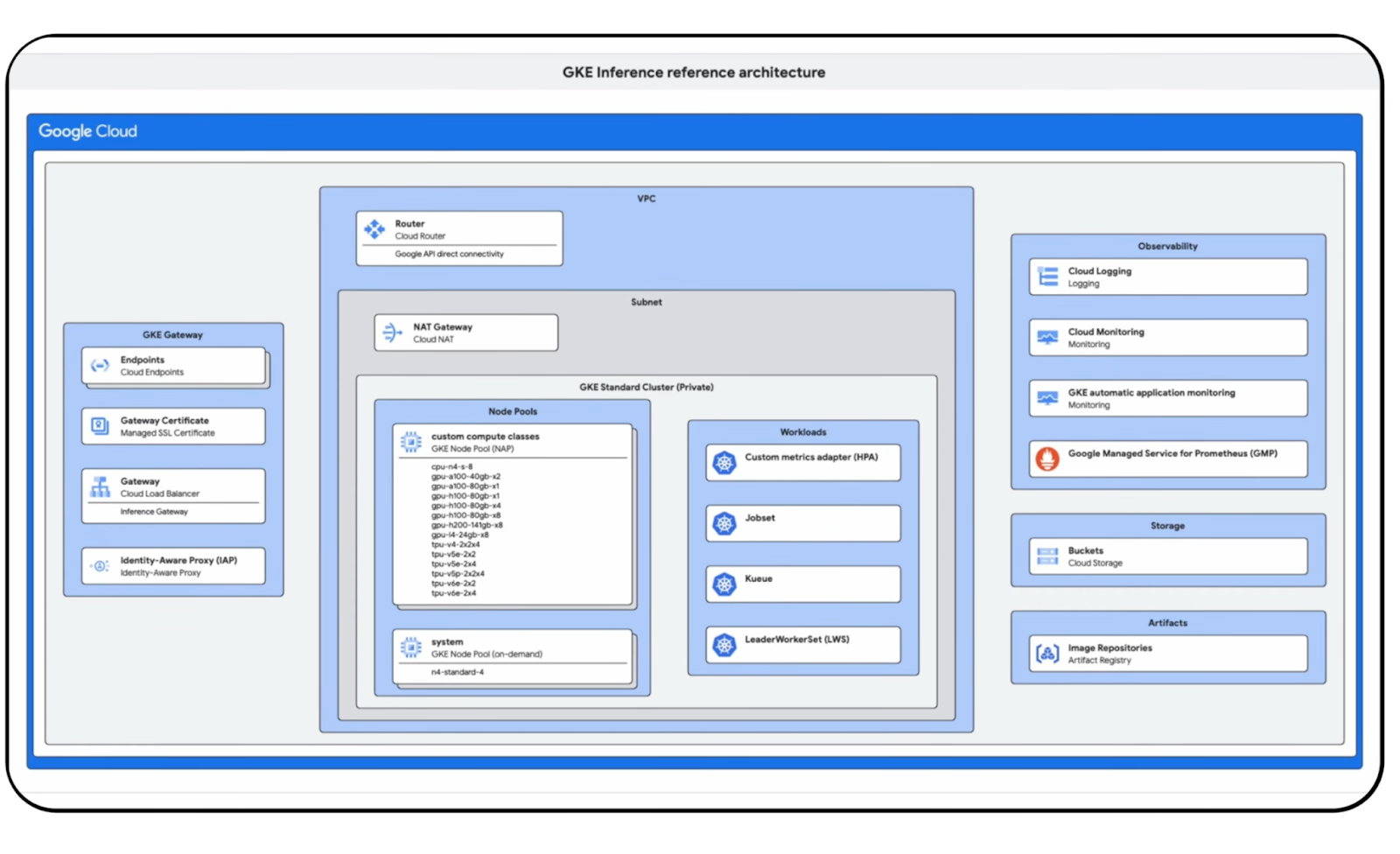Click the diagram title GKE Inference reference architecture
This screenshot has width=1400, height=854.
[x=694, y=73]
